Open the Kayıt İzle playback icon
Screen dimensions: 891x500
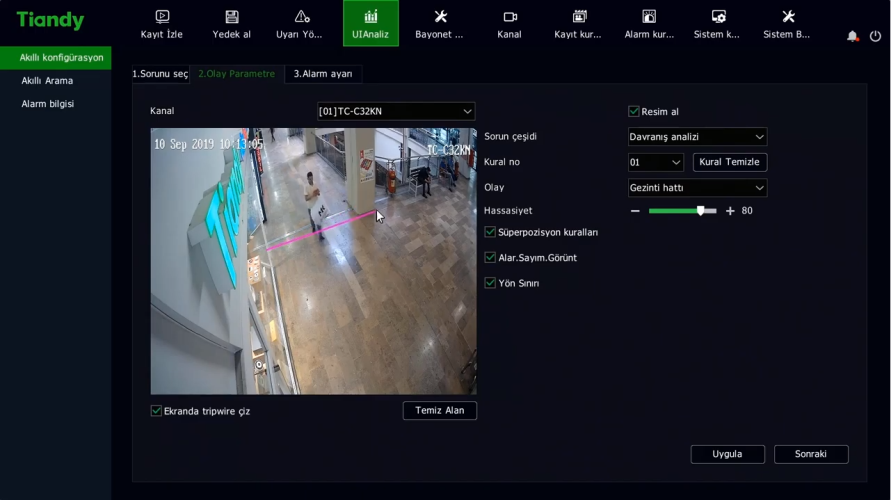pyautogui.click(x=162, y=17)
